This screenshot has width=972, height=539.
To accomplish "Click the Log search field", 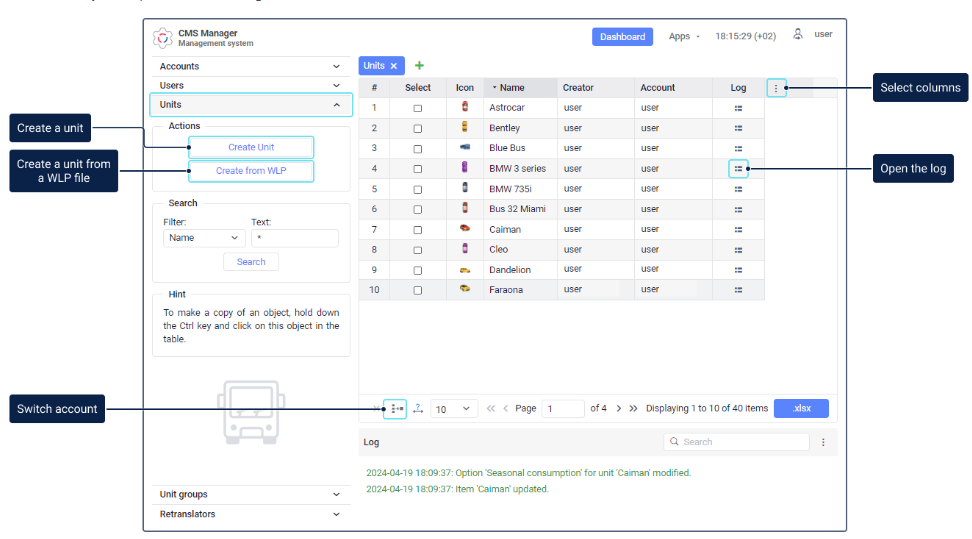I will point(736,442).
